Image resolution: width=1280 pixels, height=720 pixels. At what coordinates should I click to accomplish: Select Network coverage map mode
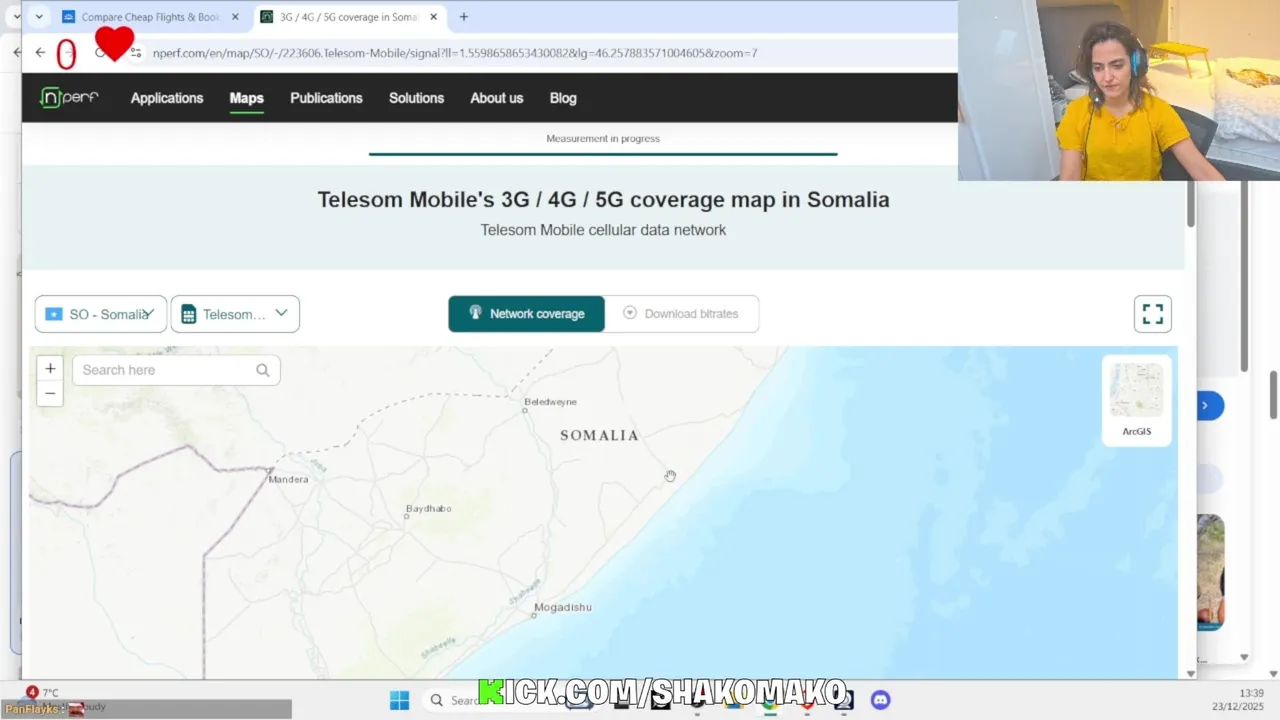click(x=526, y=314)
